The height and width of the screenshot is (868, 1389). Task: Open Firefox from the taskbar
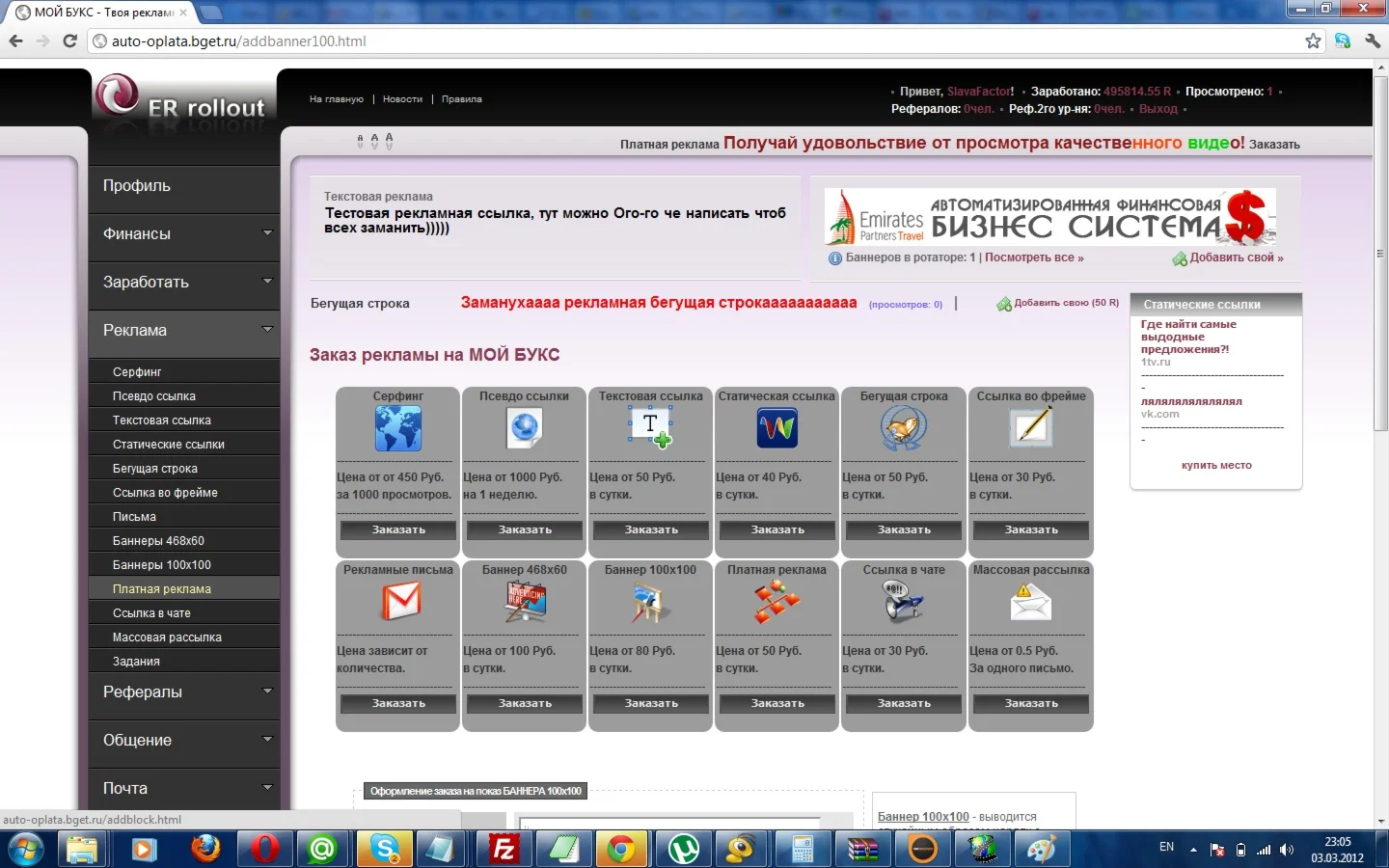pyautogui.click(x=204, y=849)
